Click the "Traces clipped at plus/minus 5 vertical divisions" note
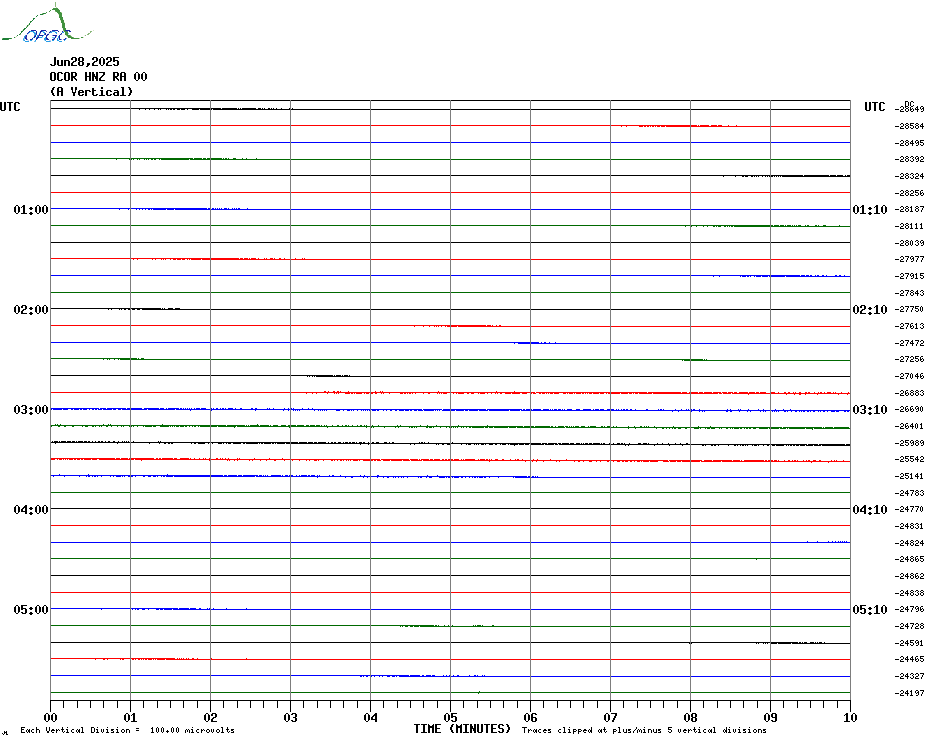 point(644,730)
